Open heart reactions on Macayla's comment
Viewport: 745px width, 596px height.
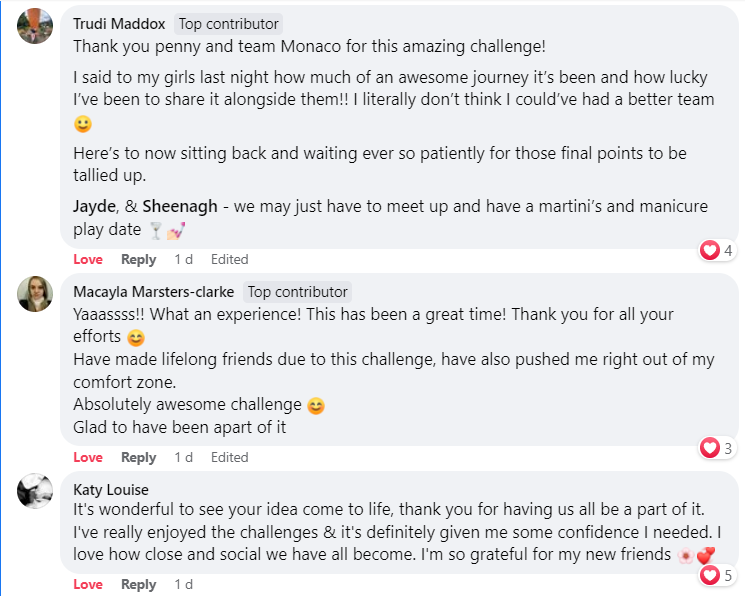pyautogui.click(x=717, y=448)
